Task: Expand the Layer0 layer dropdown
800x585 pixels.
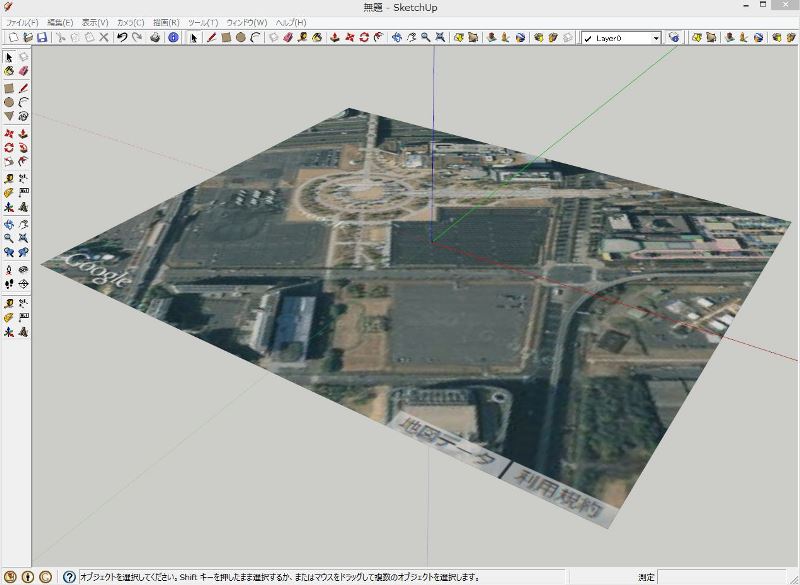Action: pyautogui.click(x=656, y=38)
